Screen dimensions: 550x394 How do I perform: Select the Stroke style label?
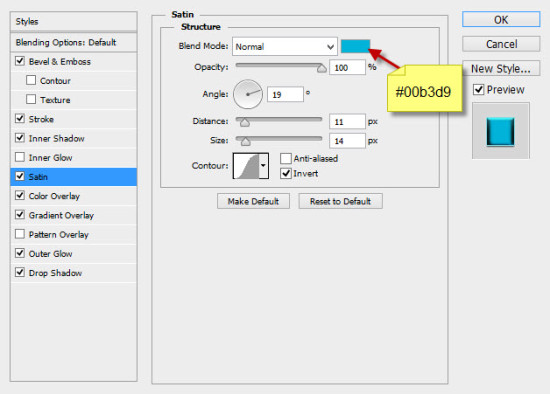(x=41, y=119)
